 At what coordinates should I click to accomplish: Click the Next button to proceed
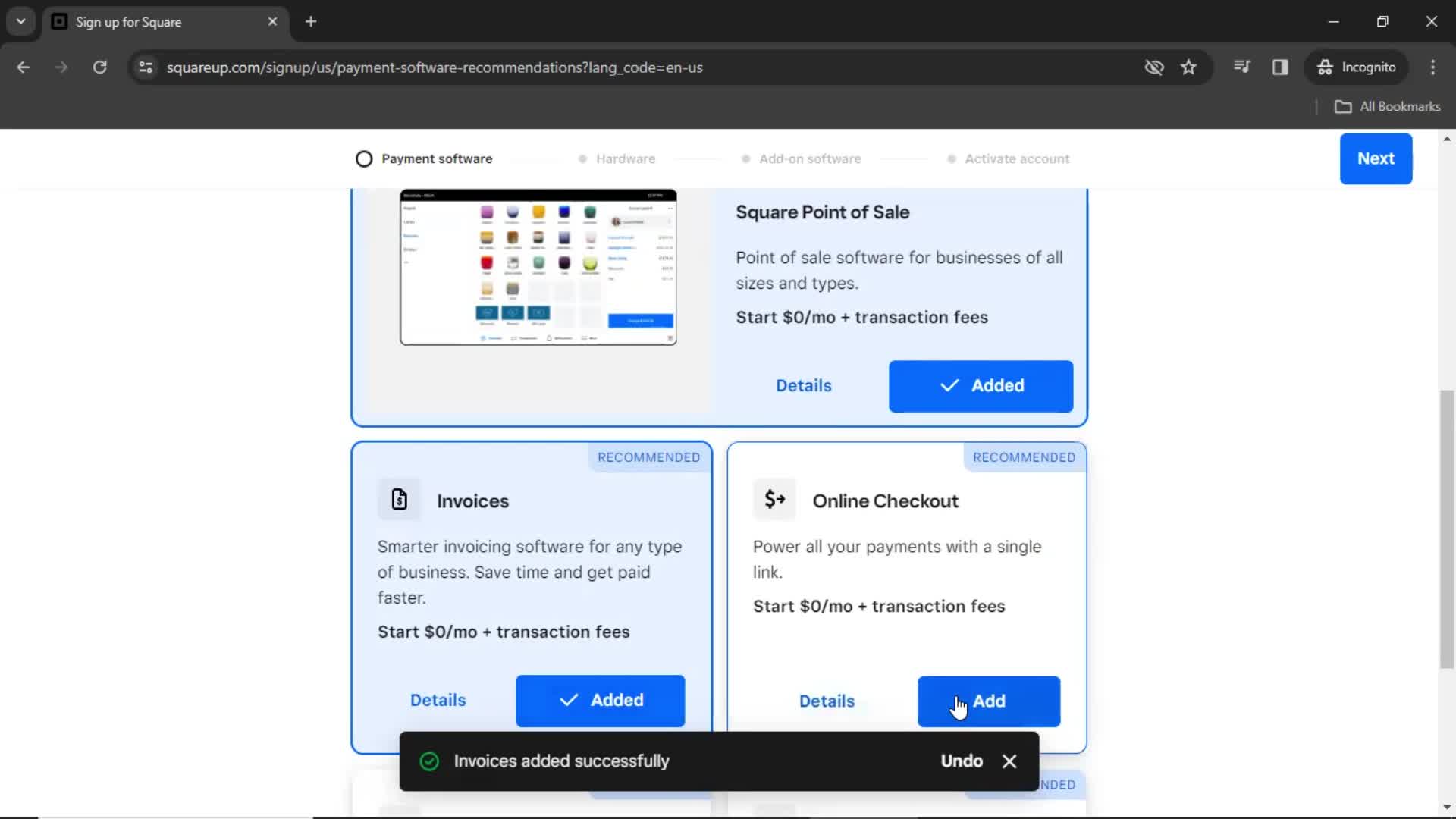tap(1376, 158)
